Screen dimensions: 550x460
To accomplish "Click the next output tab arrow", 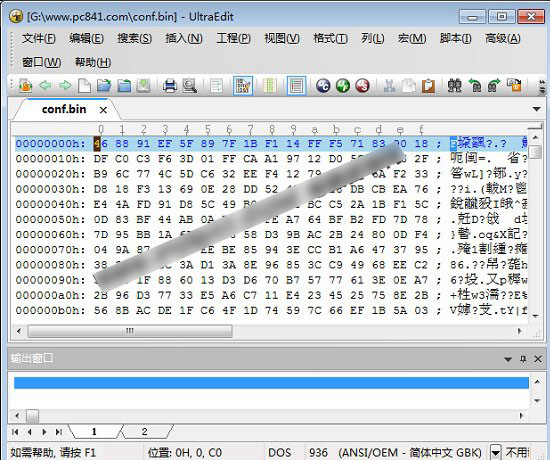I will [44, 432].
